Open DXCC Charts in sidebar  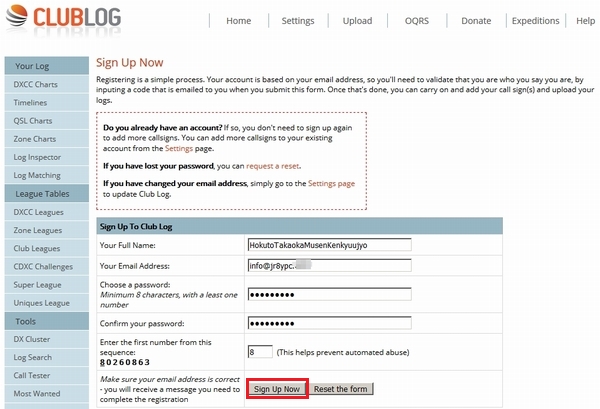[47, 85]
